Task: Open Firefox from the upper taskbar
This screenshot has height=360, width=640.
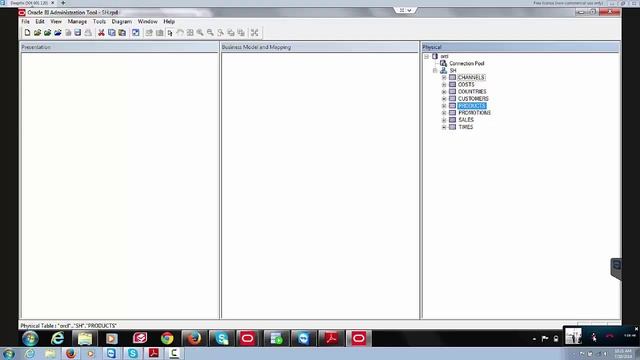Action: coord(194,338)
